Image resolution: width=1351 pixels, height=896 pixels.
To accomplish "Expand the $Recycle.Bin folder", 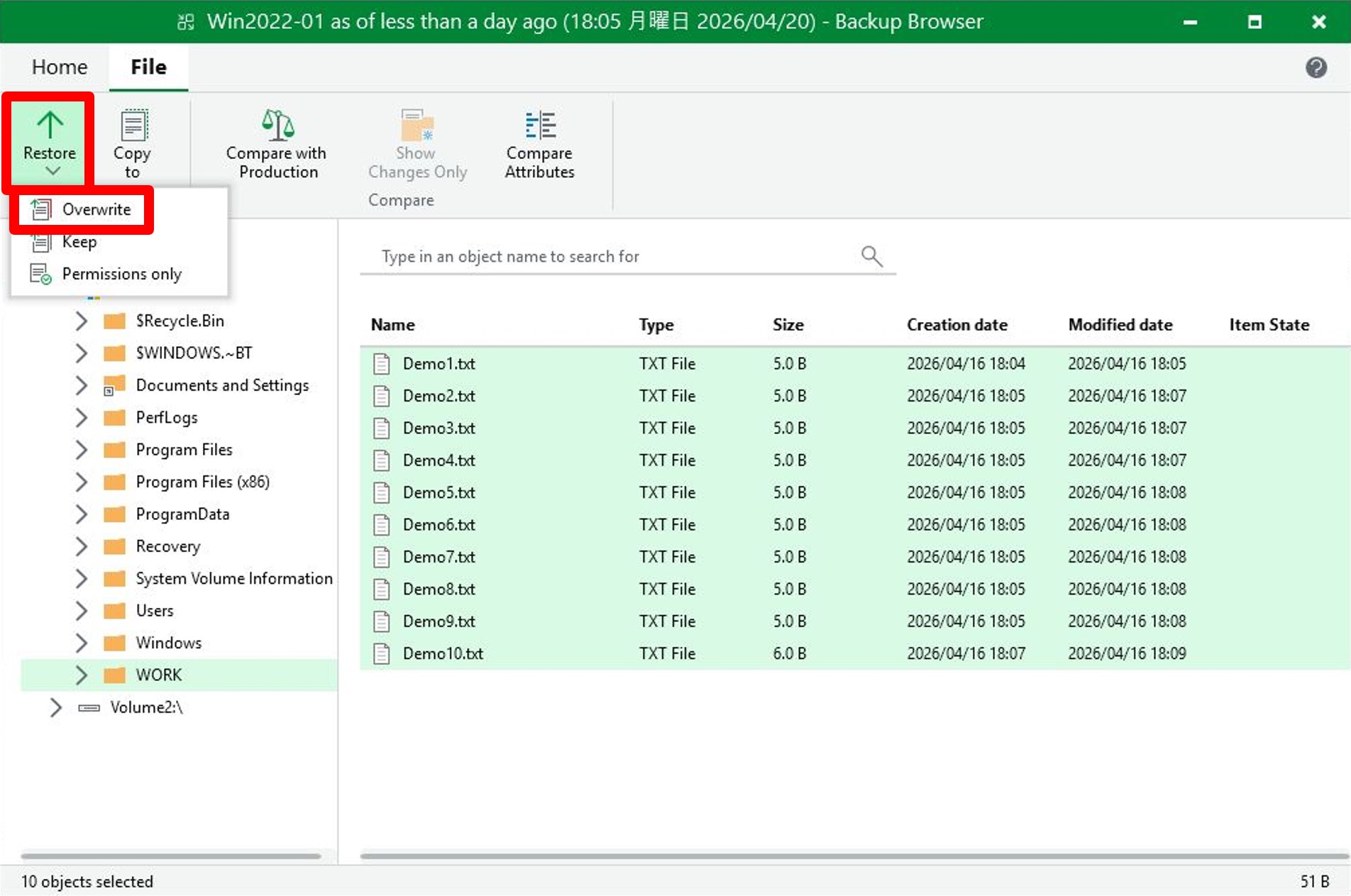I will point(82,321).
